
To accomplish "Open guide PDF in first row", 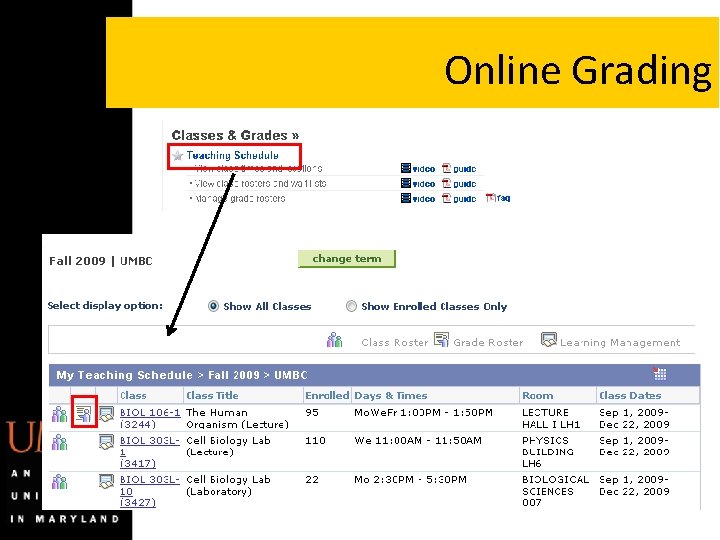I will pyautogui.click(x=459, y=169).
